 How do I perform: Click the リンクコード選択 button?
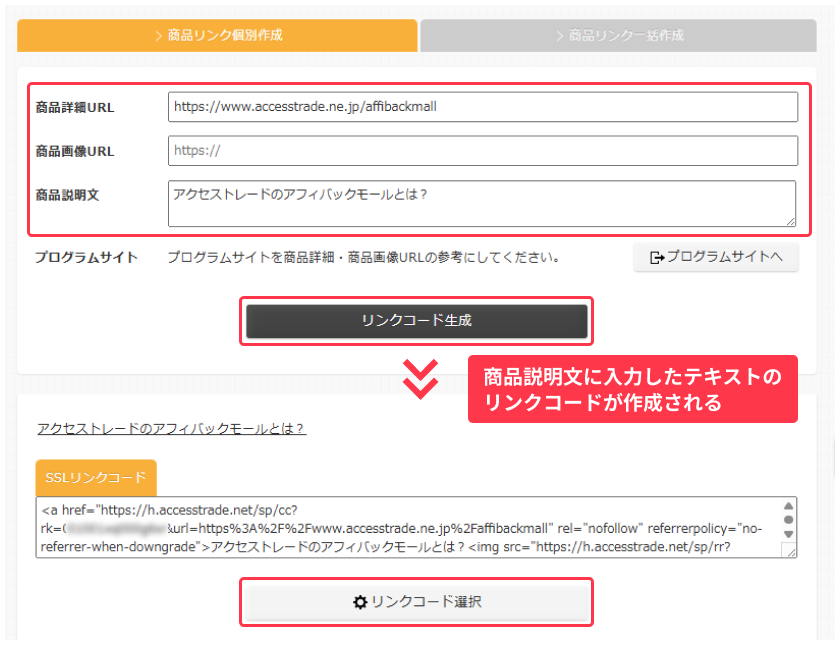(x=416, y=602)
